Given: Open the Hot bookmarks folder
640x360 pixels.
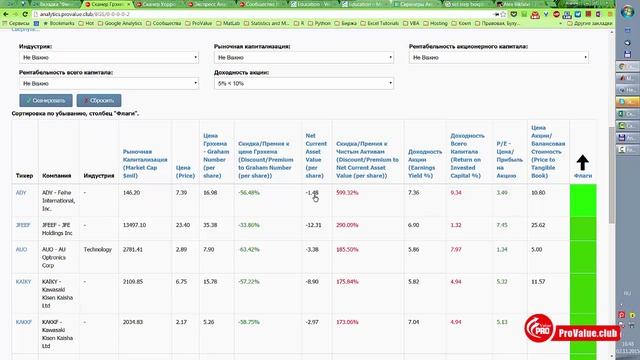Looking at the screenshot, I should tap(86, 23).
